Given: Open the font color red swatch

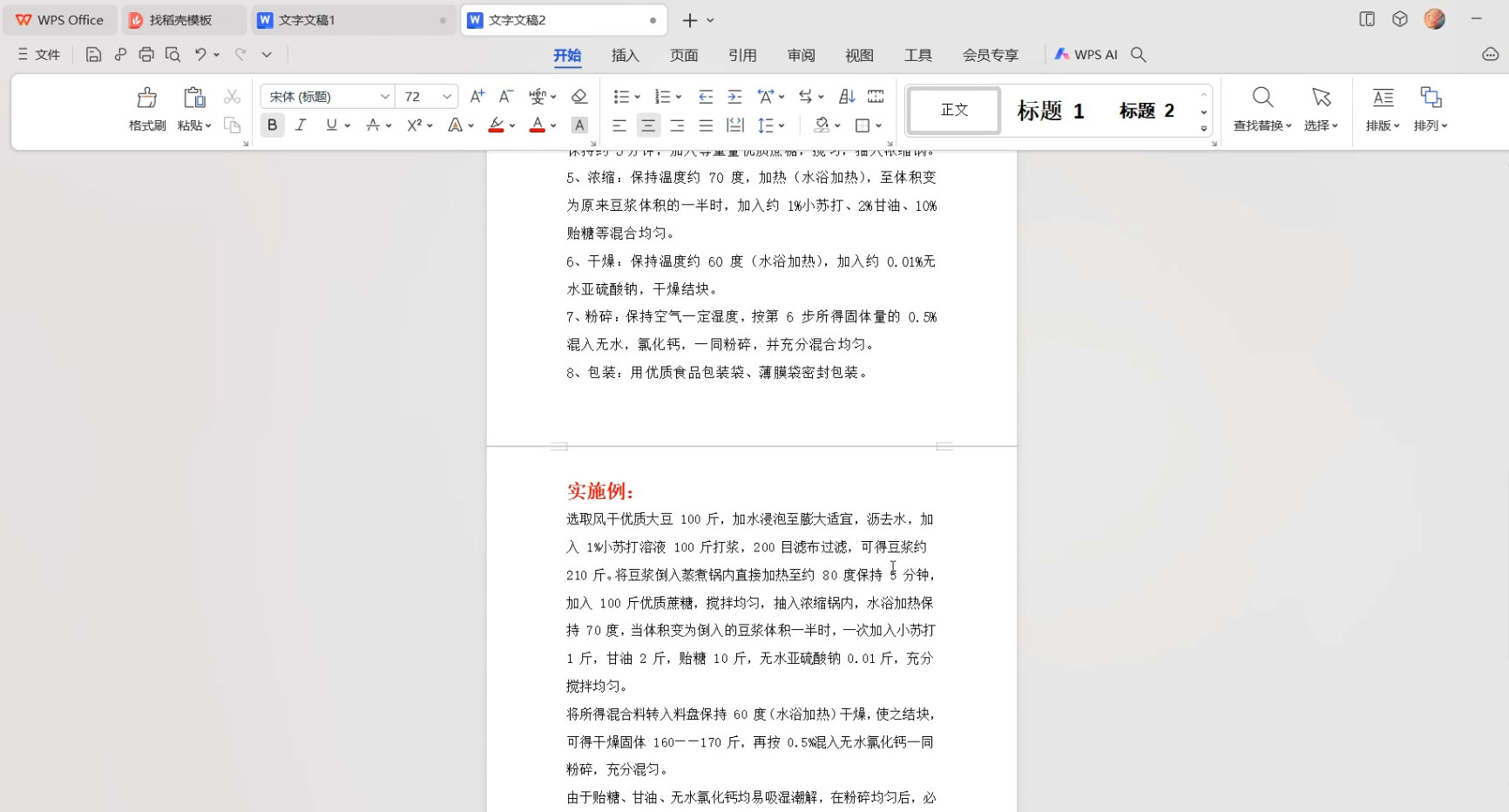Looking at the screenshot, I should 538,125.
